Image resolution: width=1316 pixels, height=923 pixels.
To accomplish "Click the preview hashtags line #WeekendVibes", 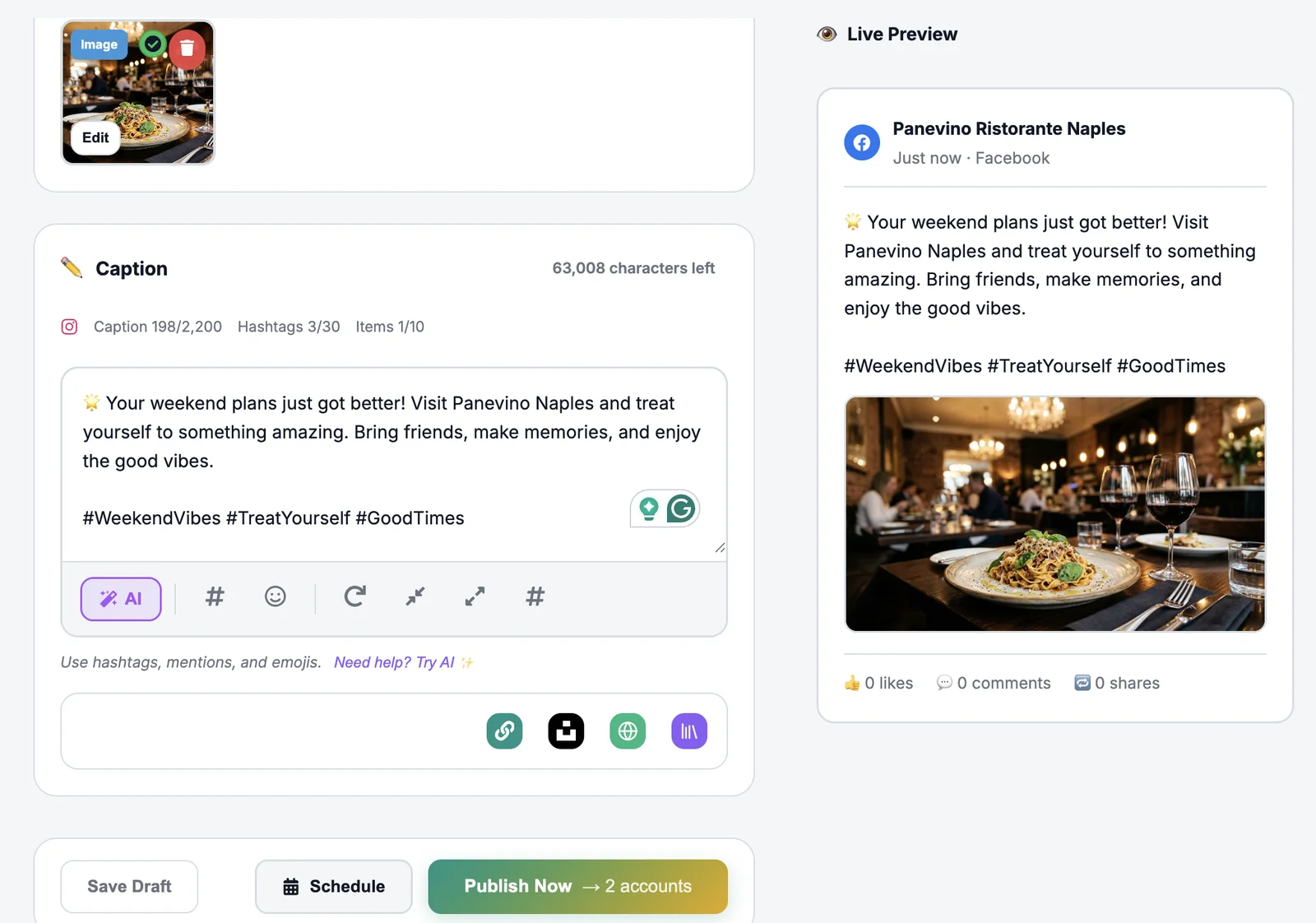I will [1035, 366].
